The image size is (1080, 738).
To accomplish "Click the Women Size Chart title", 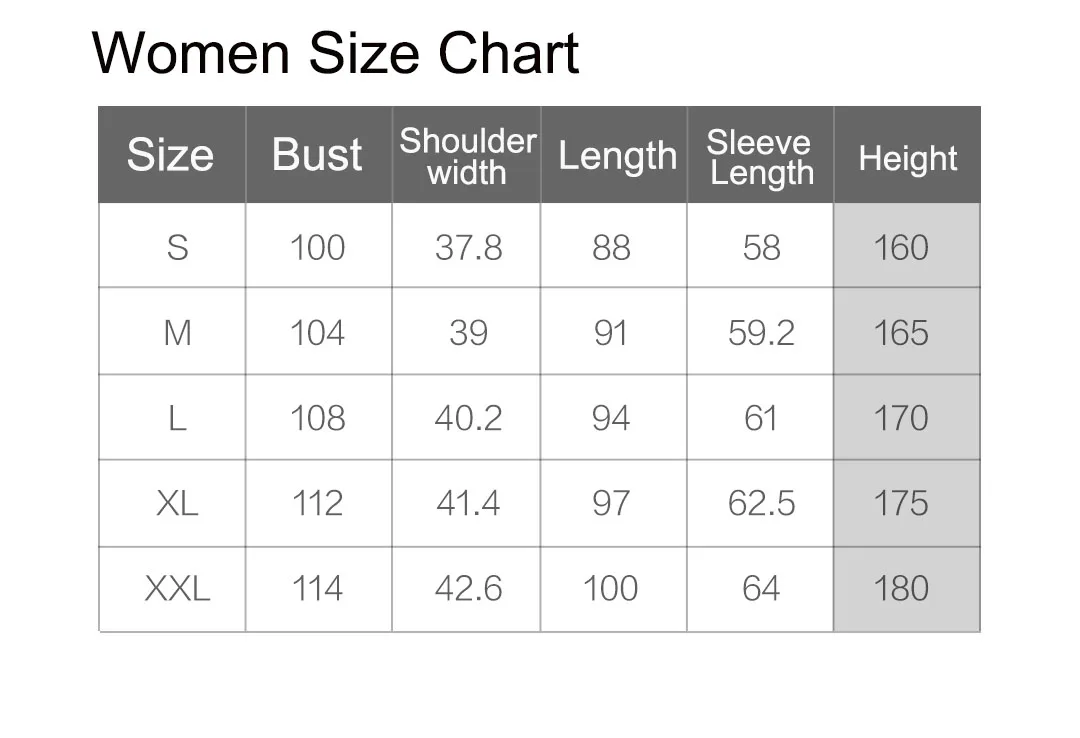I will point(335,54).
